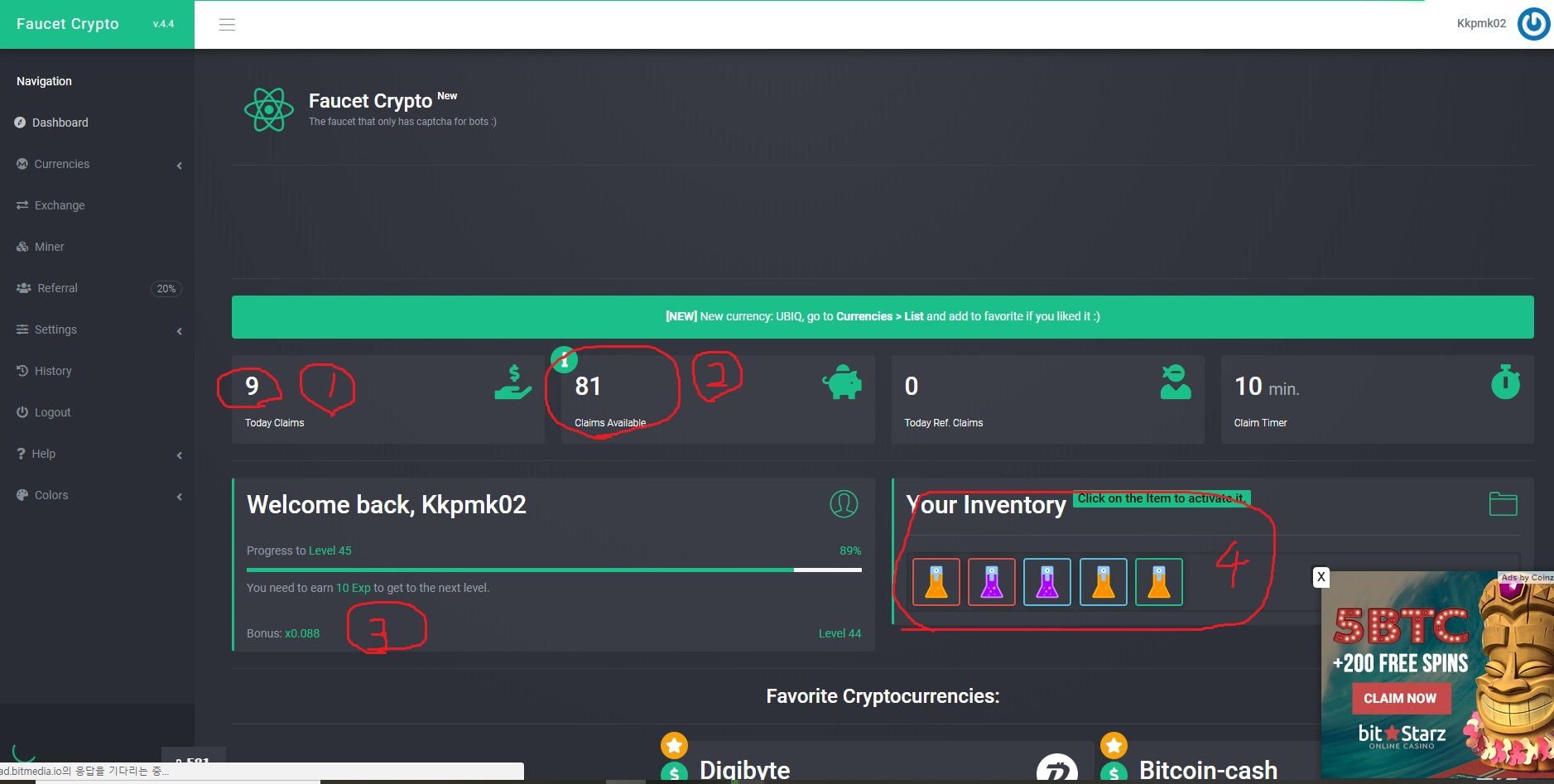Viewport: 1554px width, 784px height.
Task: Close the bitStarz ad with the X
Action: [x=1321, y=577]
